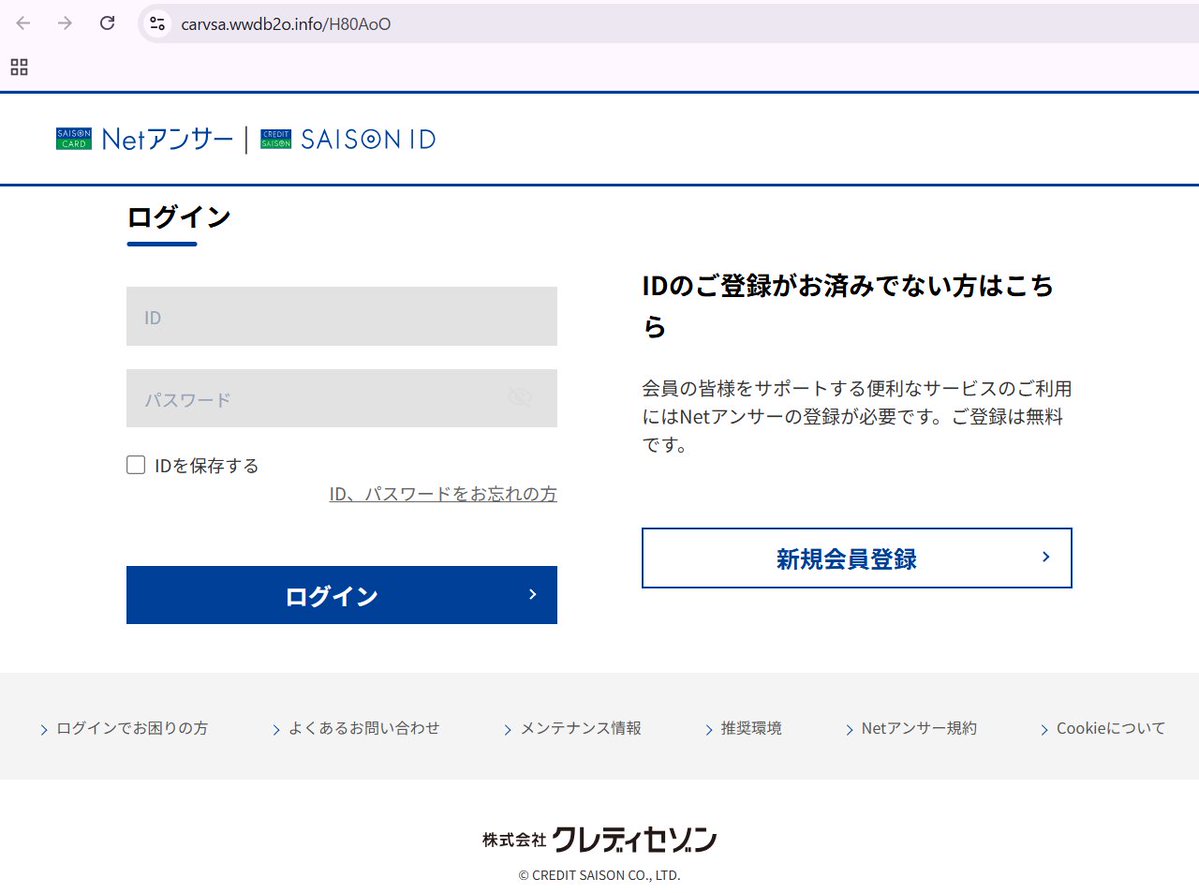Image resolution: width=1199 pixels, height=893 pixels.
Task: Toggle password visibility eye icon
Action: point(520,398)
